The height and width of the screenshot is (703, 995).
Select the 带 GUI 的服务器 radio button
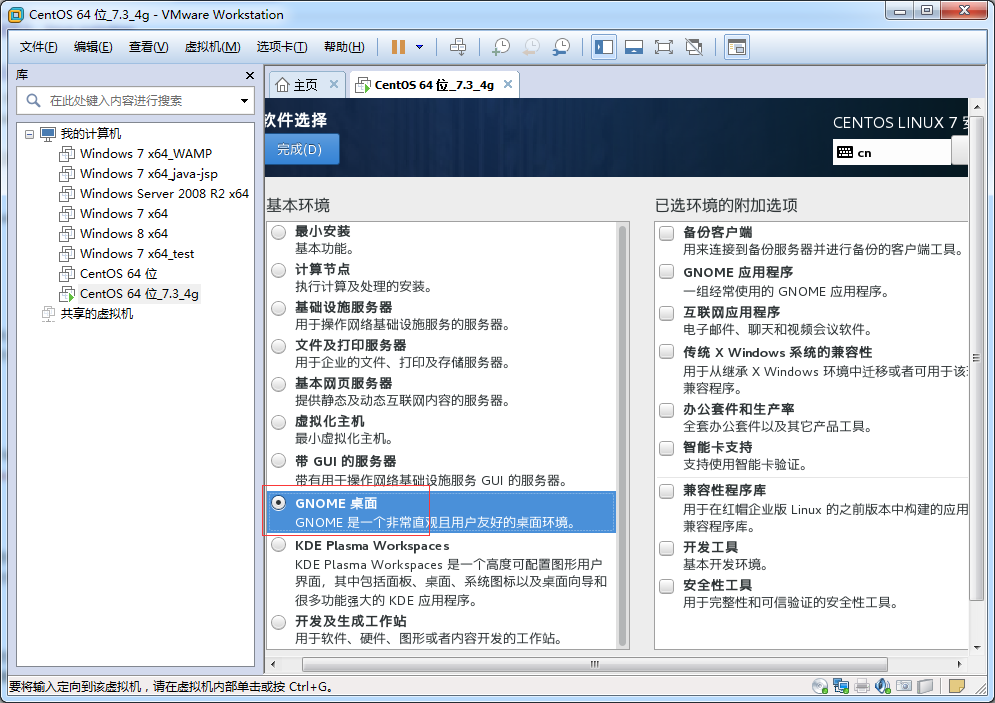pyautogui.click(x=279, y=461)
